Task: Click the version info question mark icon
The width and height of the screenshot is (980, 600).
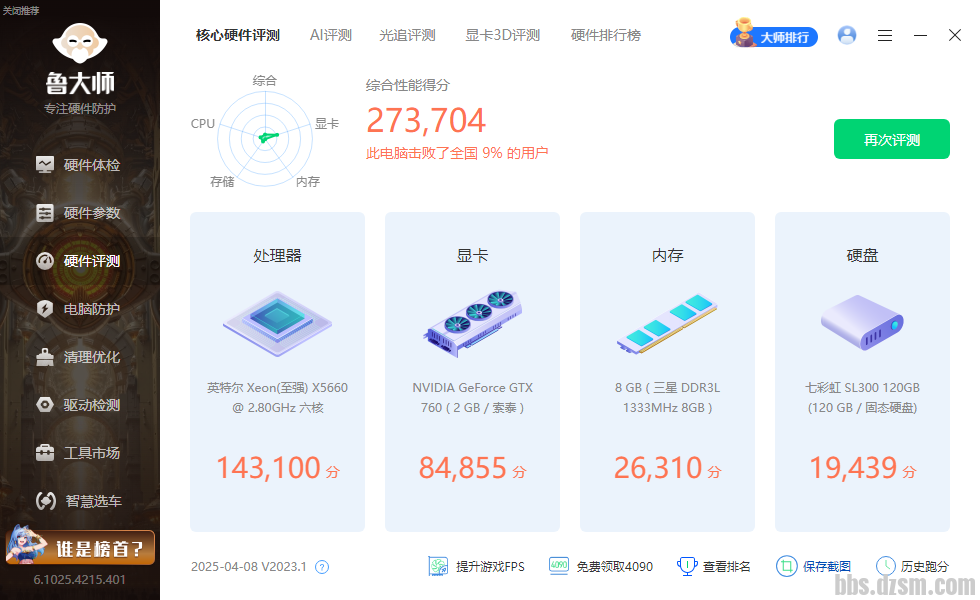Action: click(322, 567)
